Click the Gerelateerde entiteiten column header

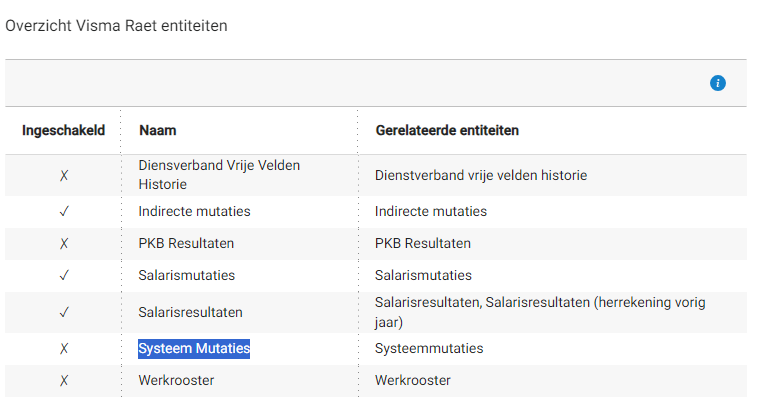click(447, 131)
